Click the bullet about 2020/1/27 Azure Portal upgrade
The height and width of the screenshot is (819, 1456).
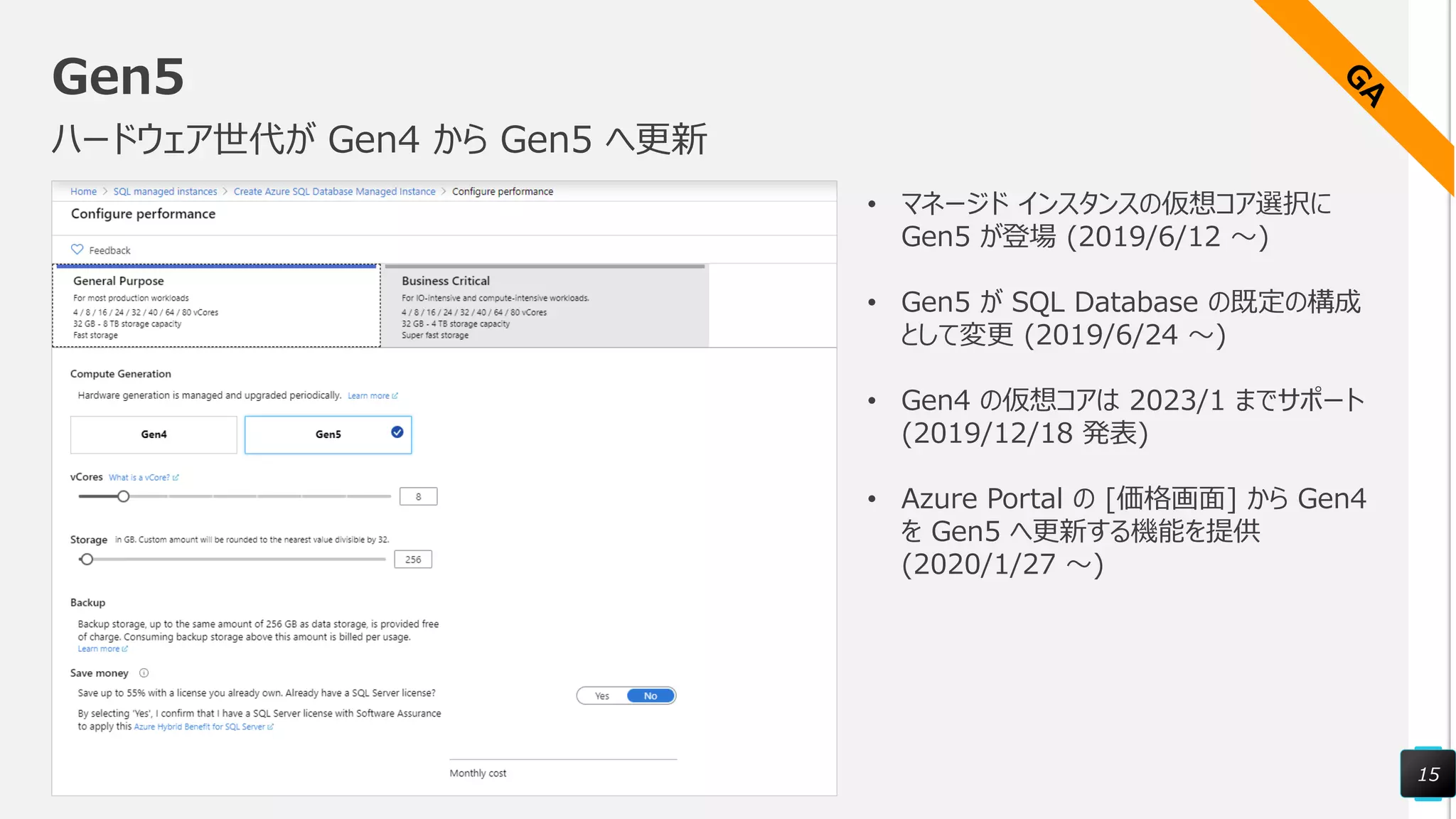tap(1133, 531)
